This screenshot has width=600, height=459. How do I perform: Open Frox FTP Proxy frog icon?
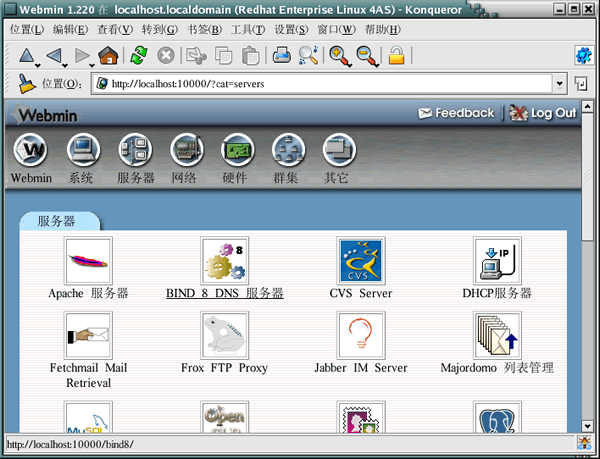tap(225, 335)
